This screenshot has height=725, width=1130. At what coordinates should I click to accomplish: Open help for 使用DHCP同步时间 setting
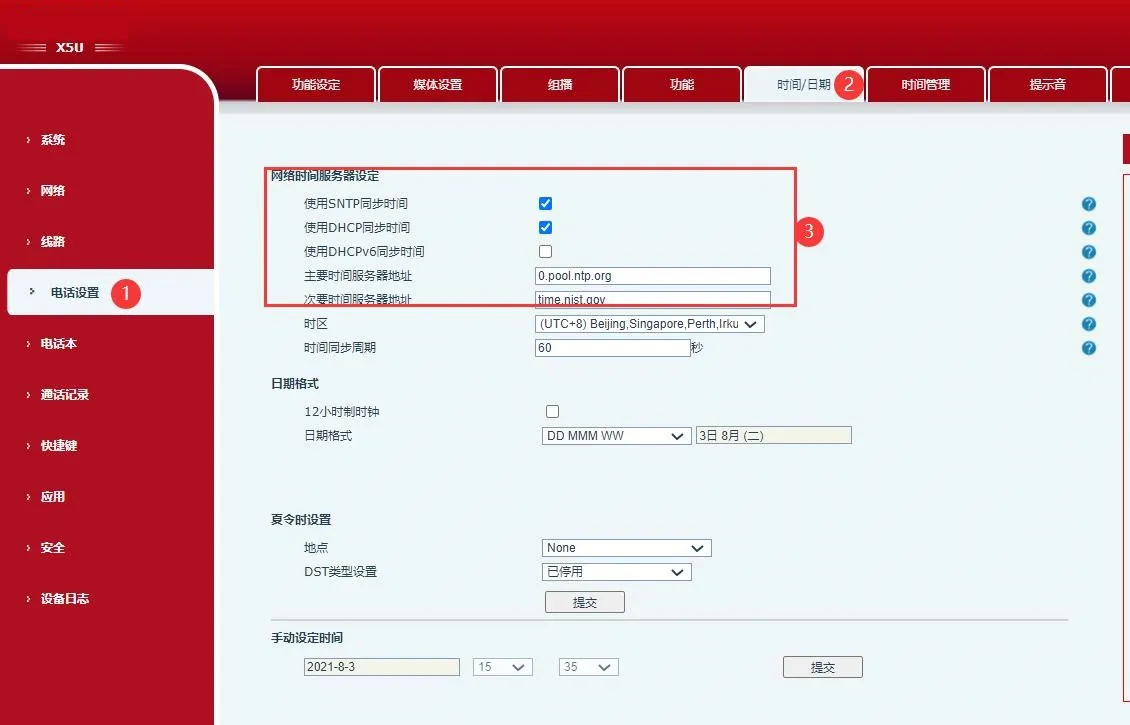1089,227
